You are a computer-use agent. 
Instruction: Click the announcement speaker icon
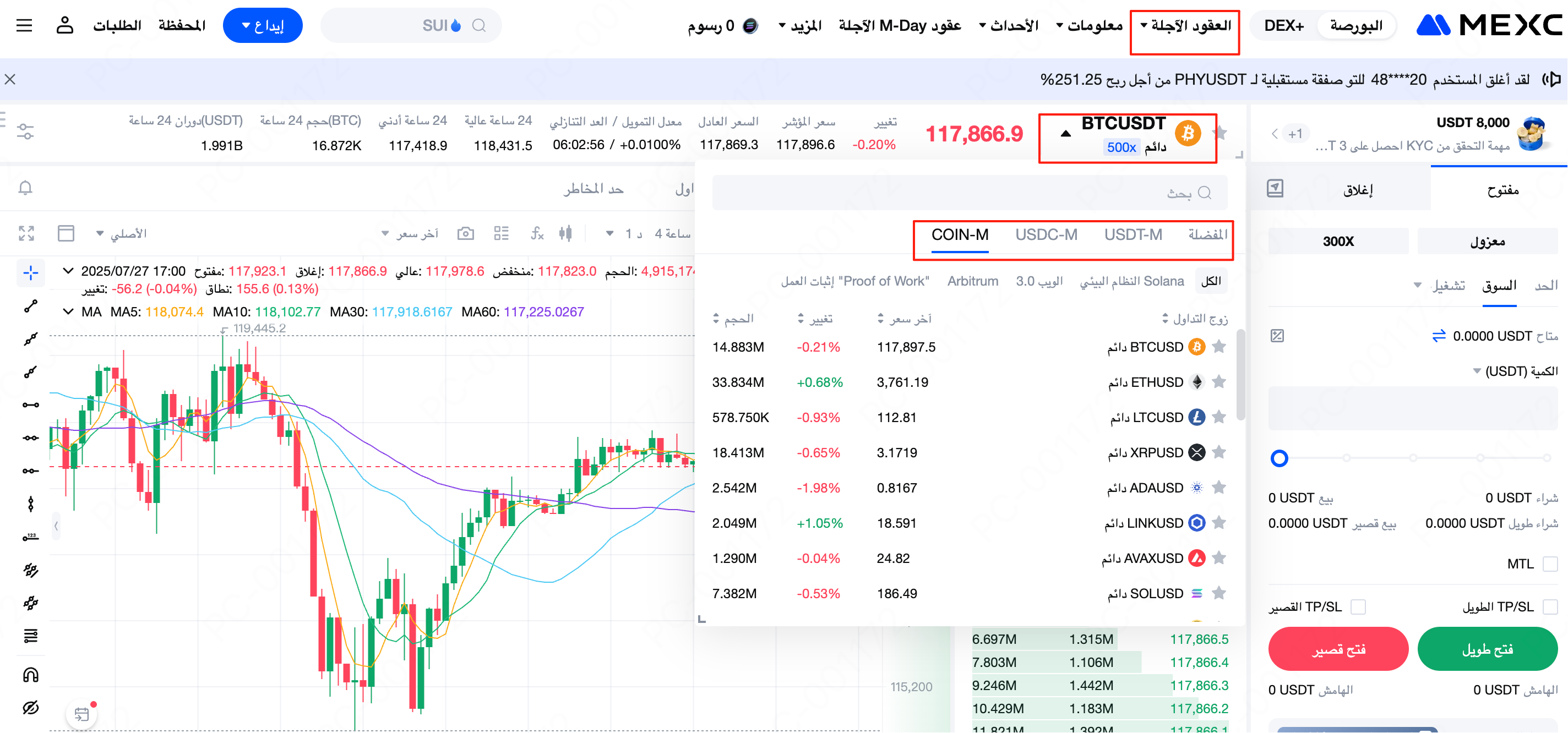(x=1552, y=80)
